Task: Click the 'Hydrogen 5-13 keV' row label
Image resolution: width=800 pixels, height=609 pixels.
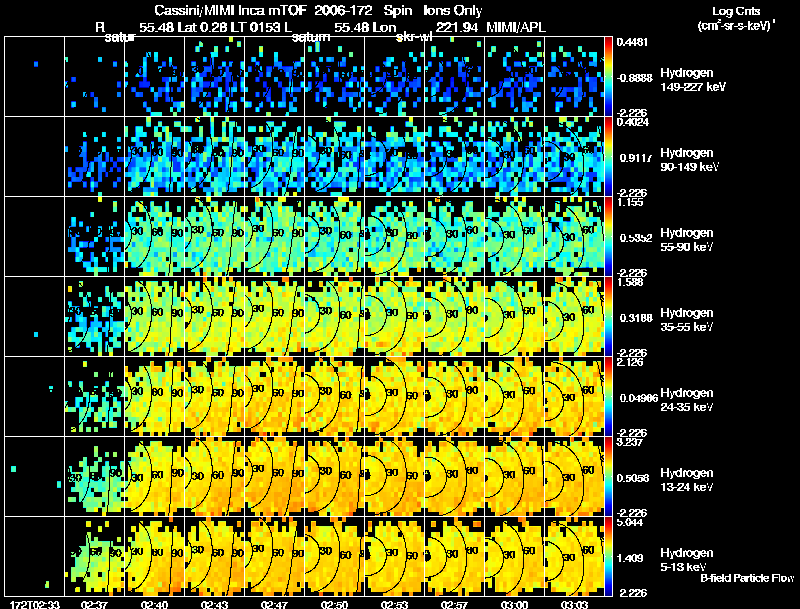Action: click(687, 560)
